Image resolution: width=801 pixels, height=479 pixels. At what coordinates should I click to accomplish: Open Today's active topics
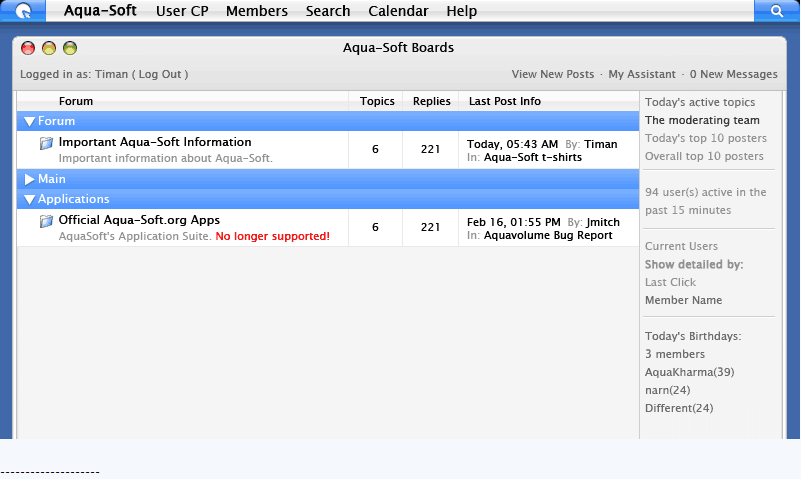[x=700, y=102]
